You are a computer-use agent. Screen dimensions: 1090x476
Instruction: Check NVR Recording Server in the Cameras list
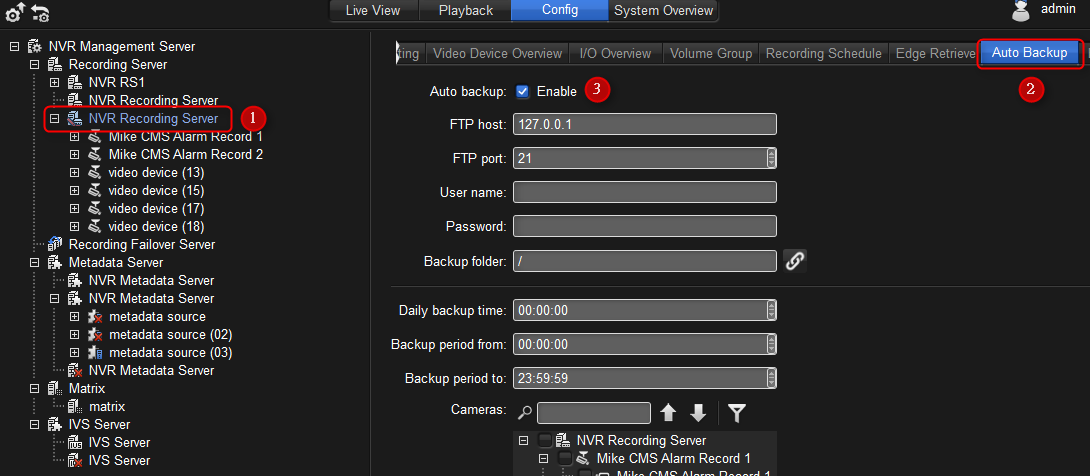pyautogui.click(x=545, y=440)
